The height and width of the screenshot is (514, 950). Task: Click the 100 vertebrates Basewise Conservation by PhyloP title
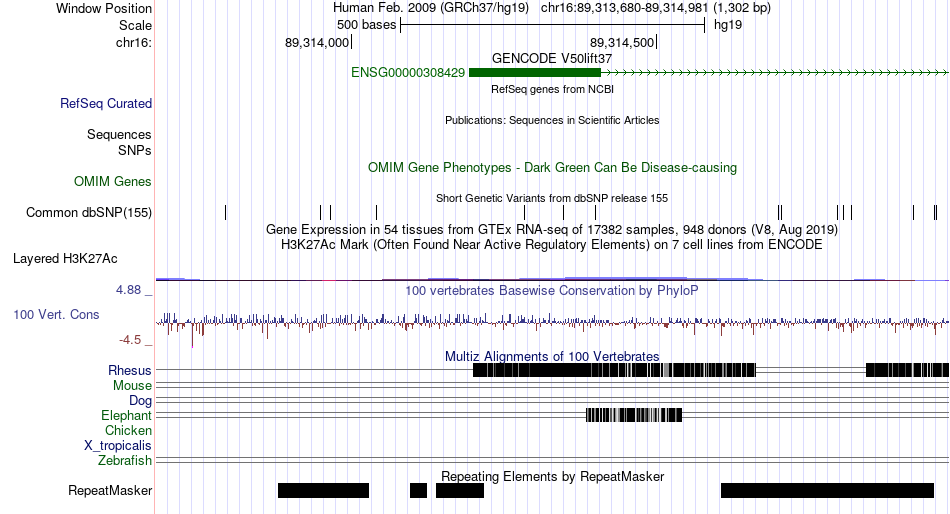[x=552, y=291]
